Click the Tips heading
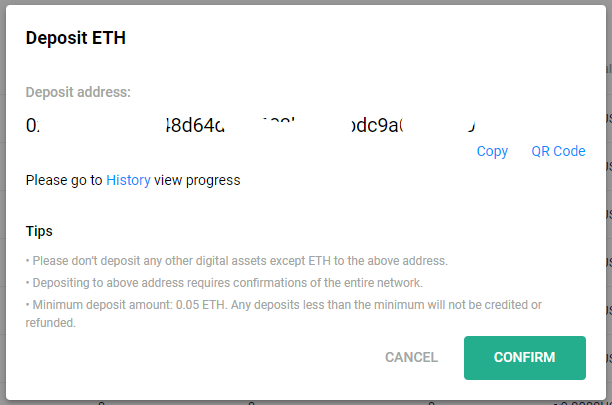 click(39, 231)
